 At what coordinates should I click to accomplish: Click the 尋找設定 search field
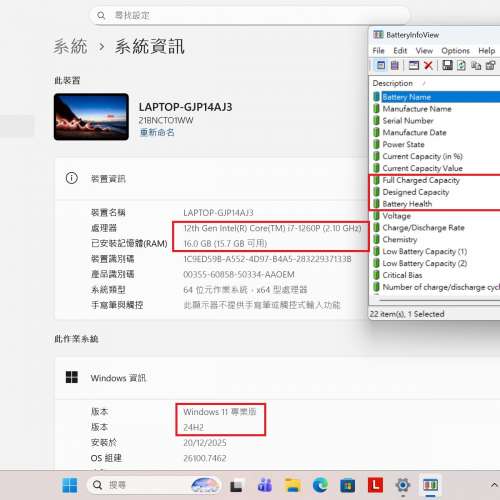[249, 15]
